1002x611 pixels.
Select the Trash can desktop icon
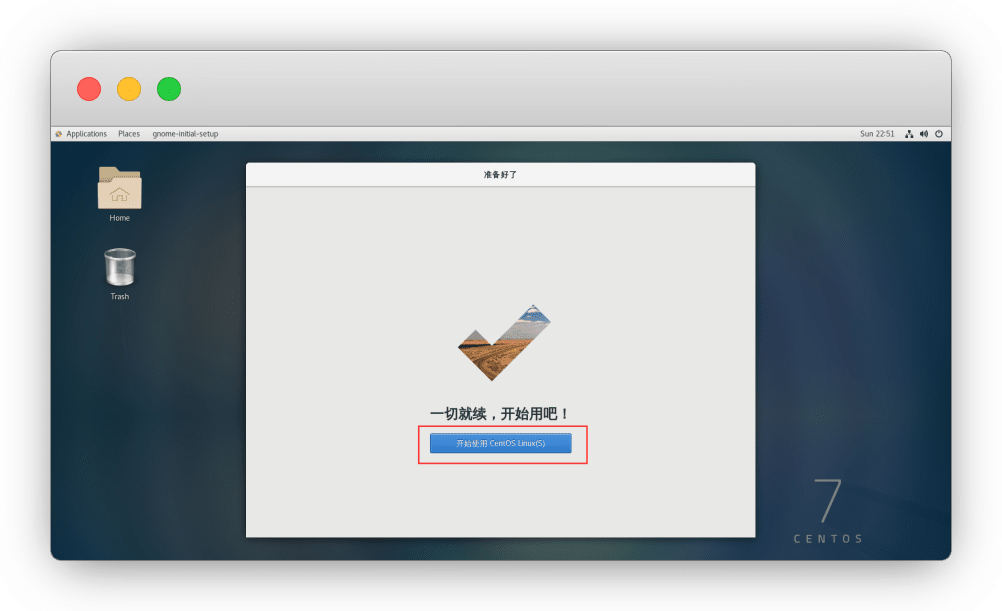click(120, 268)
